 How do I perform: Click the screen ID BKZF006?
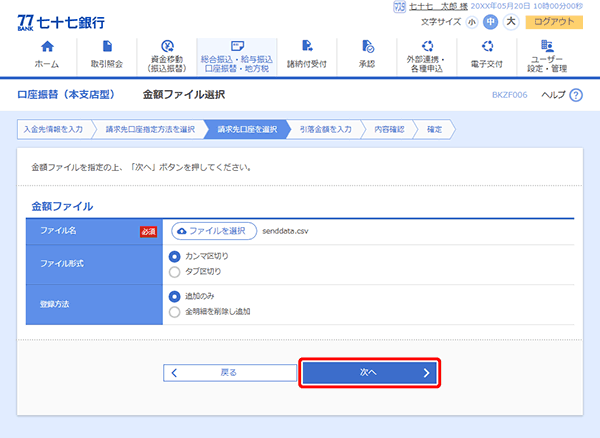click(x=509, y=95)
